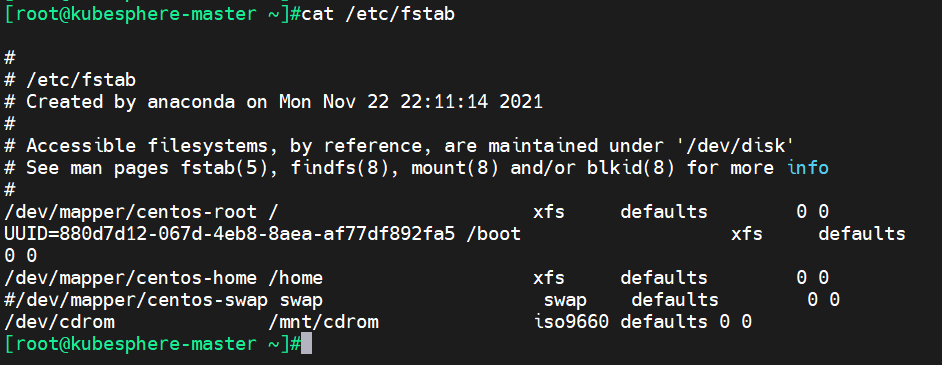Click the commented '#/dev/mapper/centos-swap' line

(422, 300)
